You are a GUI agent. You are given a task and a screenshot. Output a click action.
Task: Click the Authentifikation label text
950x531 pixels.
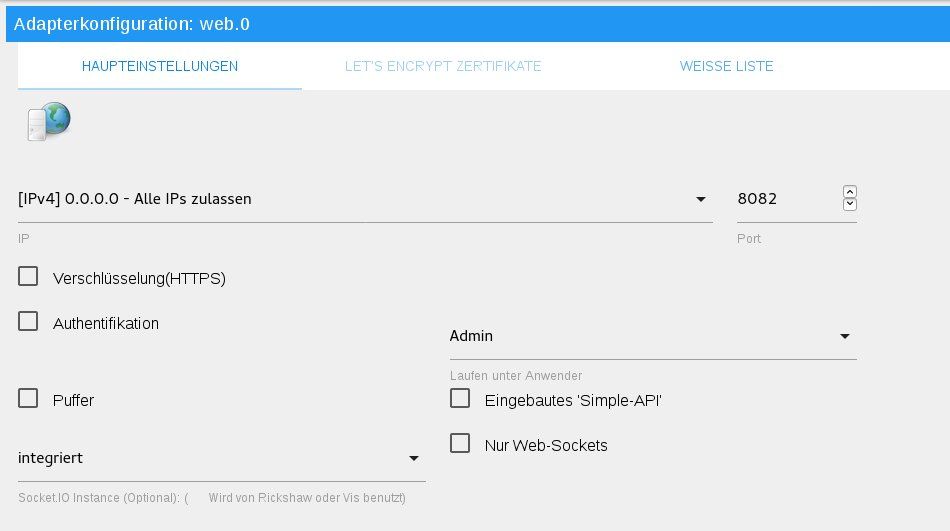[x=106, y=323]
